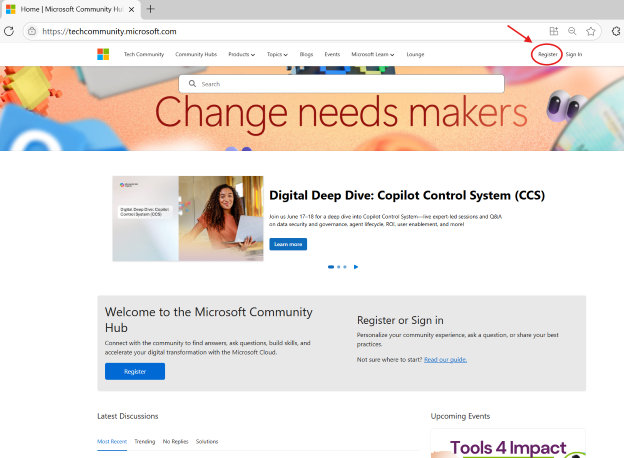Click the Register or Sign in heading
Viewport: 624px width, 458px height.
[400, 320]
